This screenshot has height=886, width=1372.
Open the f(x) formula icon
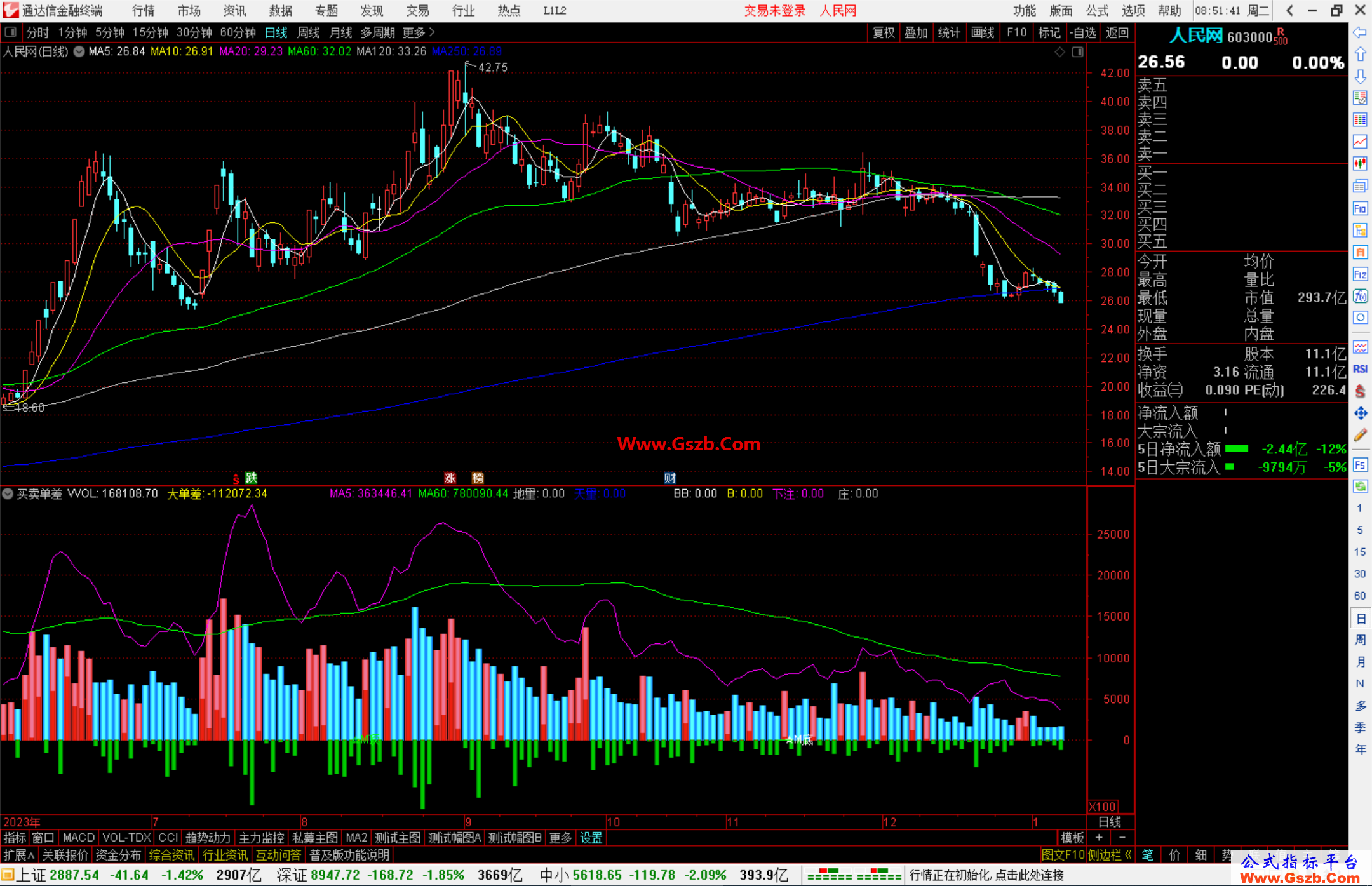[x=1360, y=296]
